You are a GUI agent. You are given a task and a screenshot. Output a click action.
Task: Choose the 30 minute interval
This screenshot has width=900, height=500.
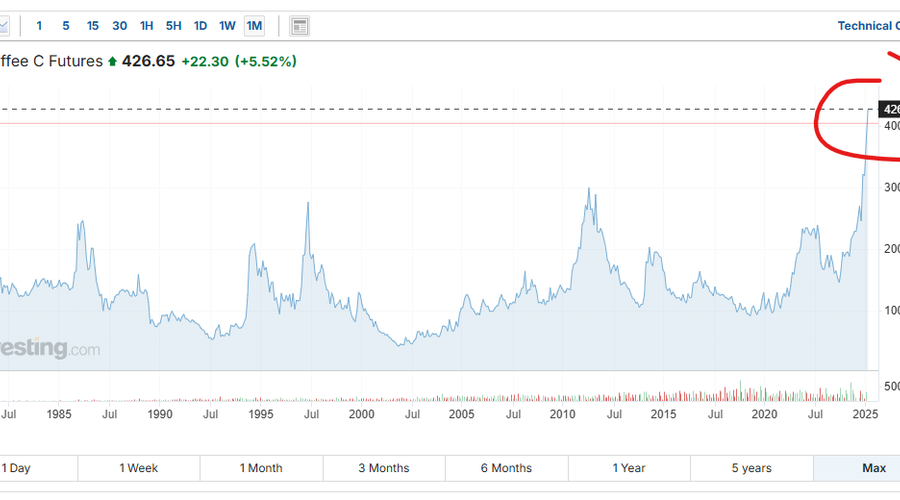120,26
